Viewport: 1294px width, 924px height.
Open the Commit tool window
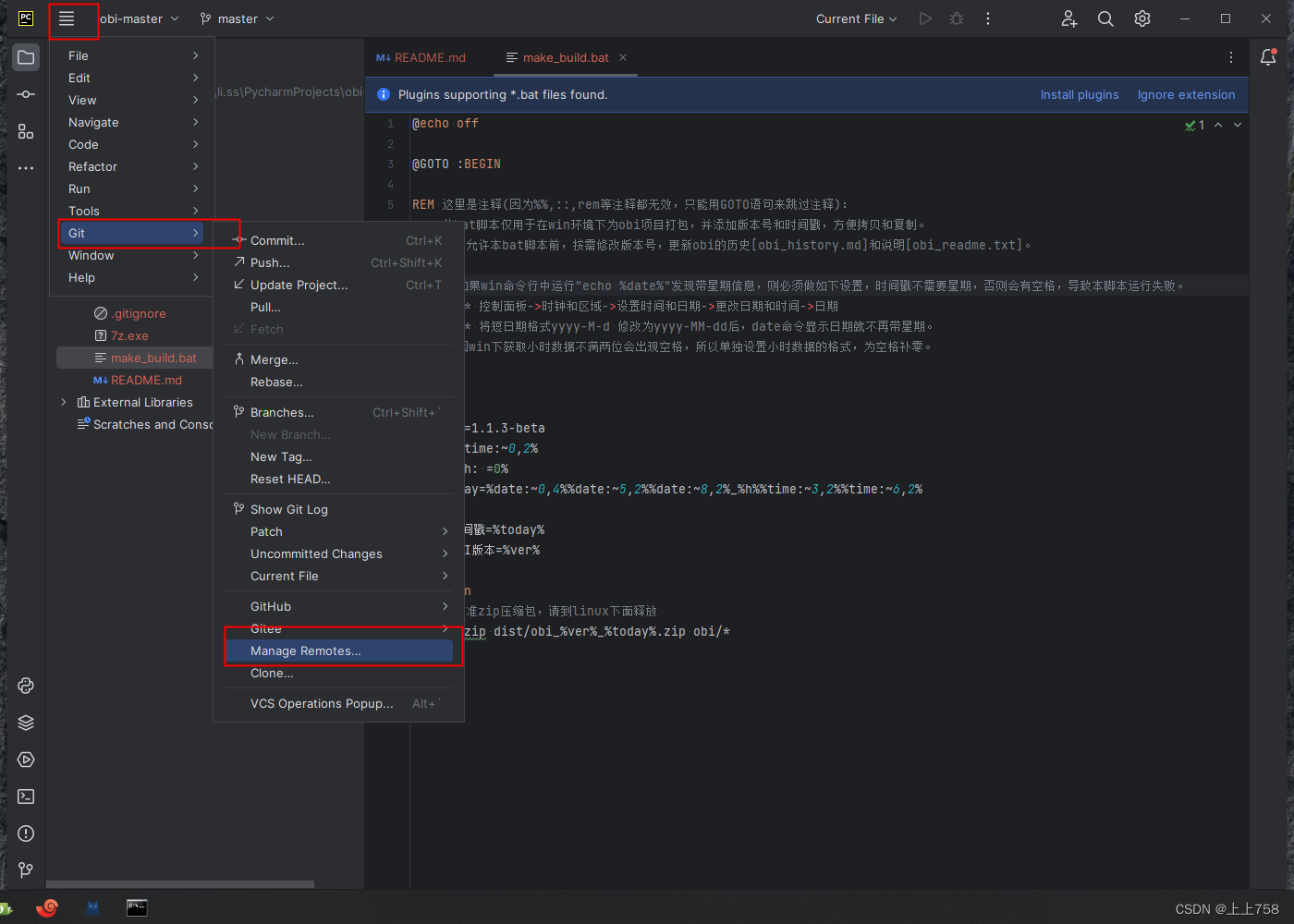click(x=25, y=92)
